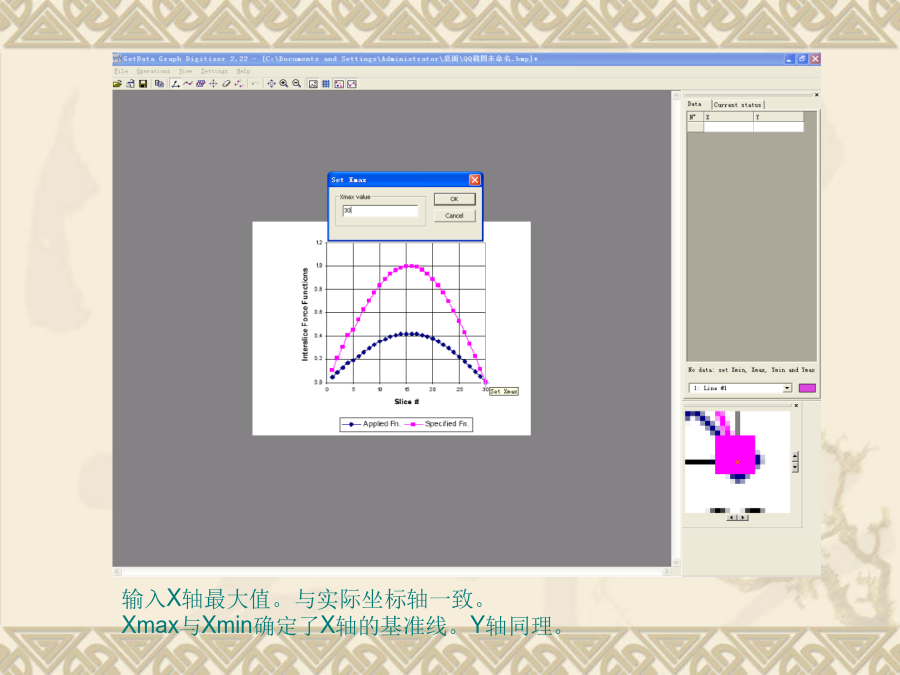This screenshot has width=900, height=675.
Task: Select the Eraser tool in toolbar
Action: pyautogui.click(x=226, y=84)
